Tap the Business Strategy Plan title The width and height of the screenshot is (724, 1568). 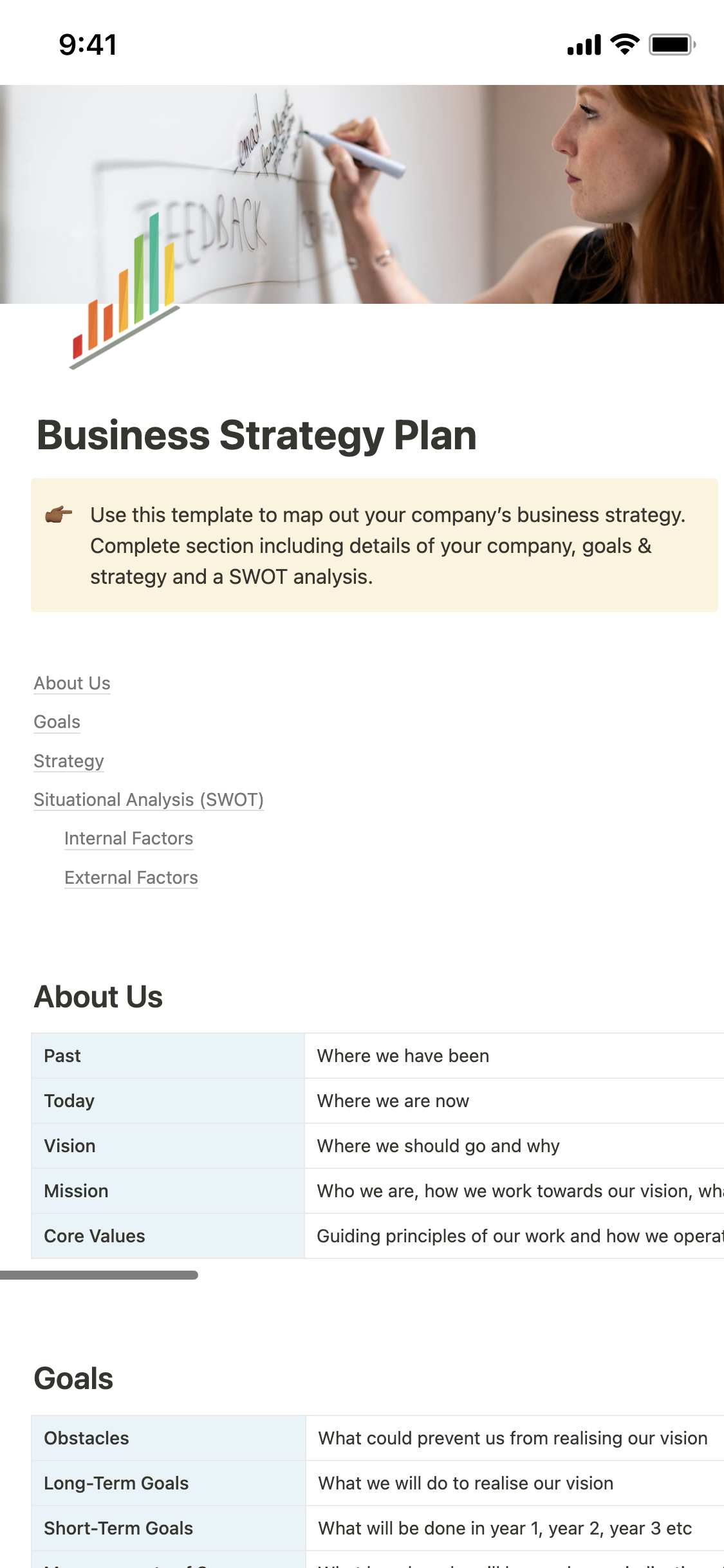click(257, 436)
